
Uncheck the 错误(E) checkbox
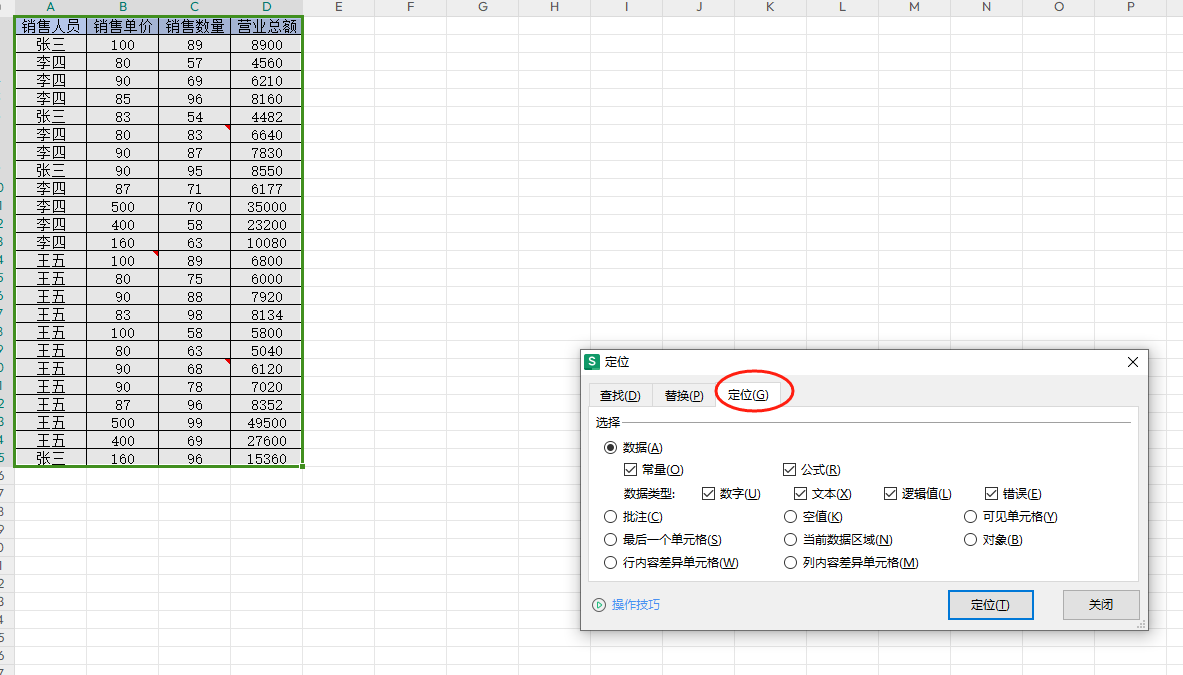point(991,493)
